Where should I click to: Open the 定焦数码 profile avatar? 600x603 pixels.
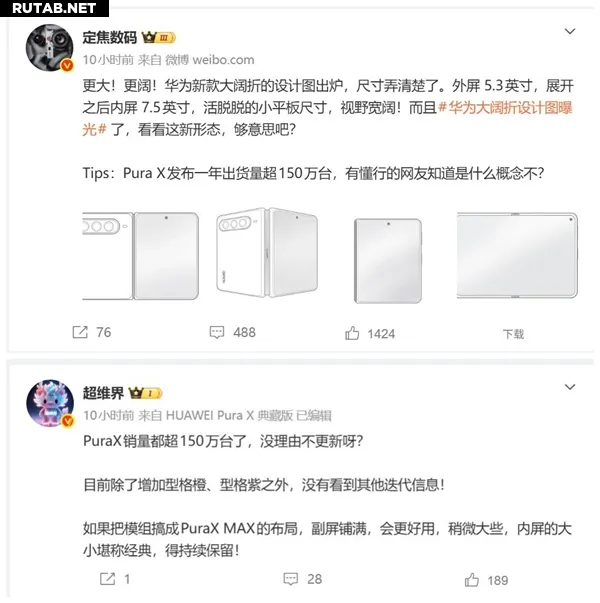tap(50, 48)
